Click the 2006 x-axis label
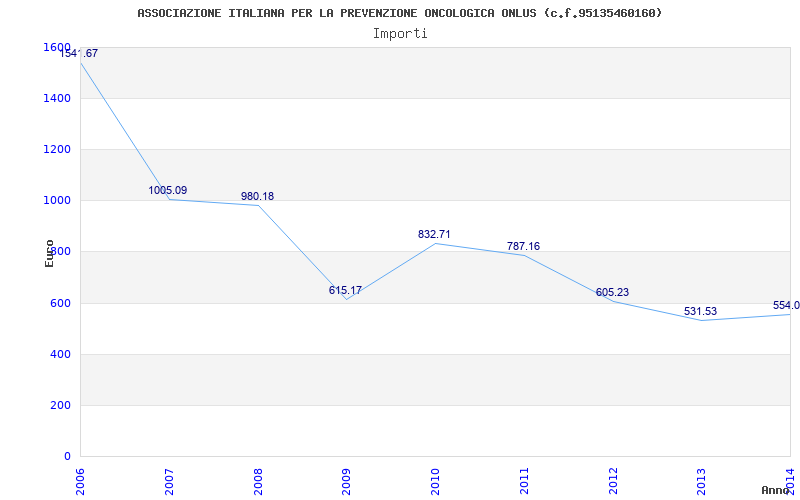Image resolution: width=800 pixels, height=500 pixels. coord(81,481)
